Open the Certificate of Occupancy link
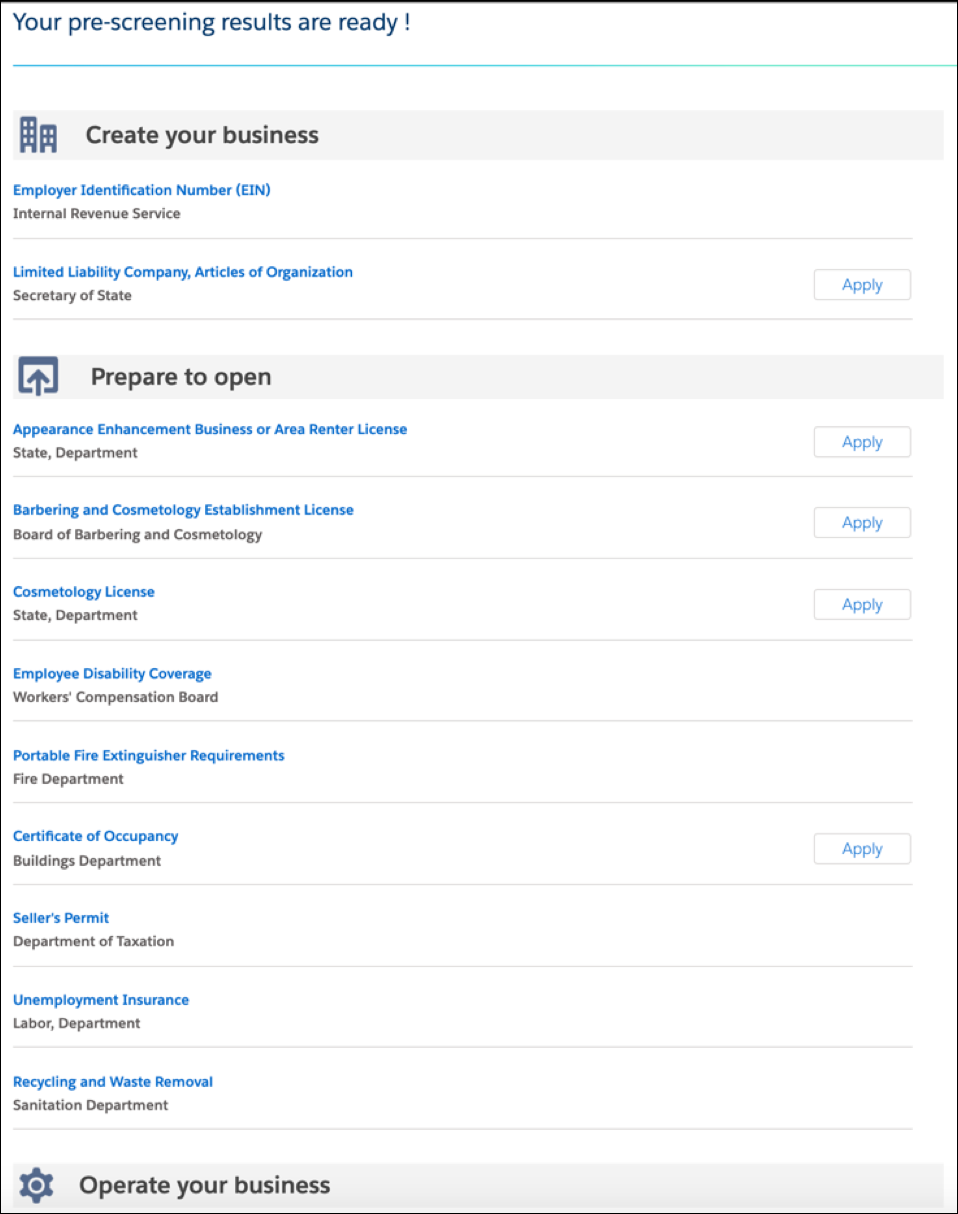Screen dimensions: 958x1214 click(95, 835)
